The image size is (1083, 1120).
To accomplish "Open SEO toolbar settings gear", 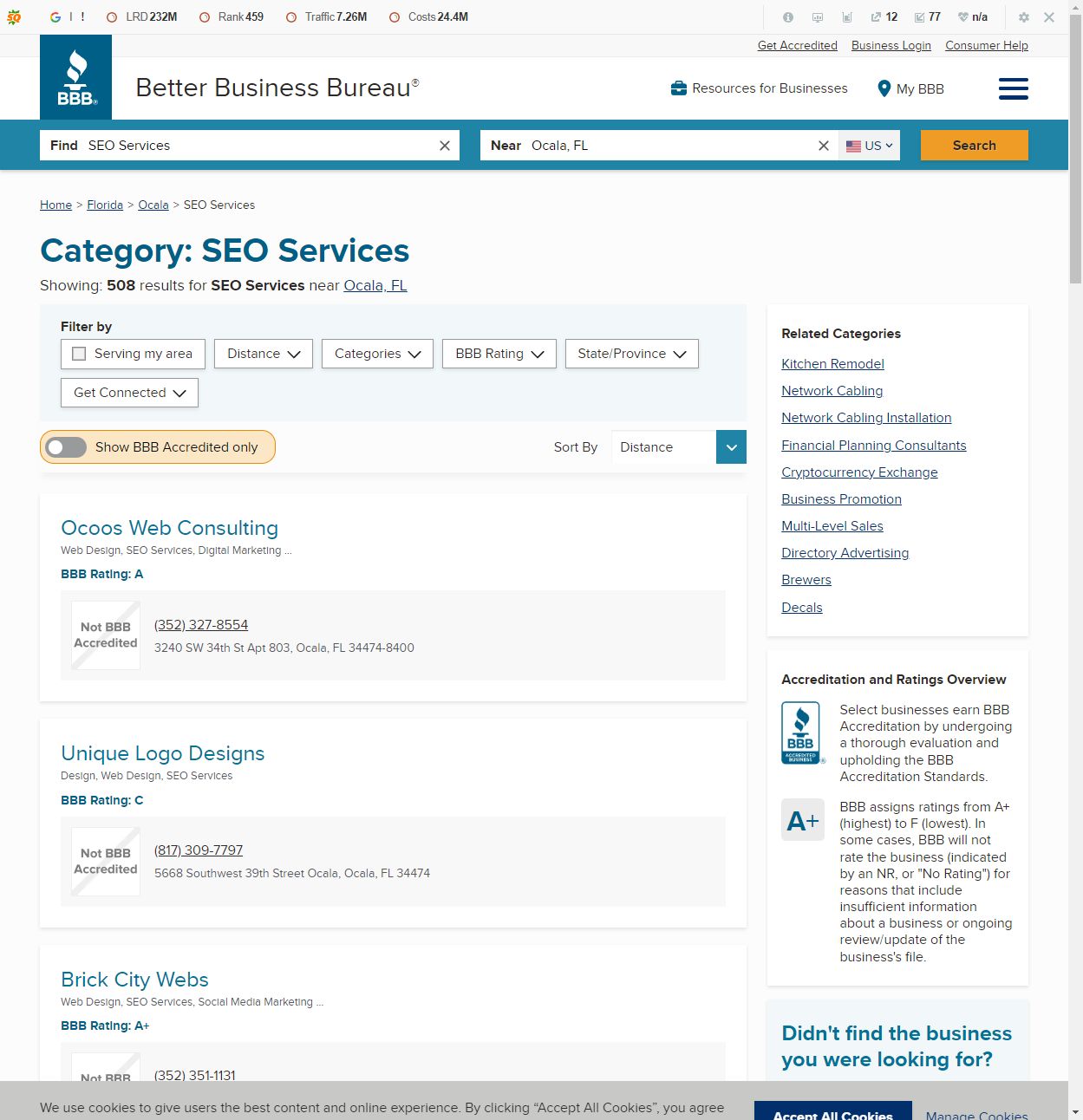I will click(x=1024, y=17).
